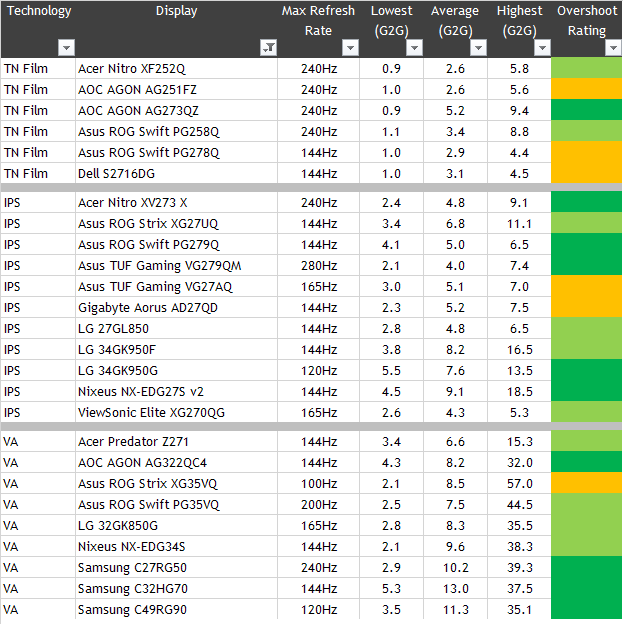Viewport: 623px width, 624px height.
Task: Open the Overshoot Rating filter arrow
Action: (x=610, y=48)
